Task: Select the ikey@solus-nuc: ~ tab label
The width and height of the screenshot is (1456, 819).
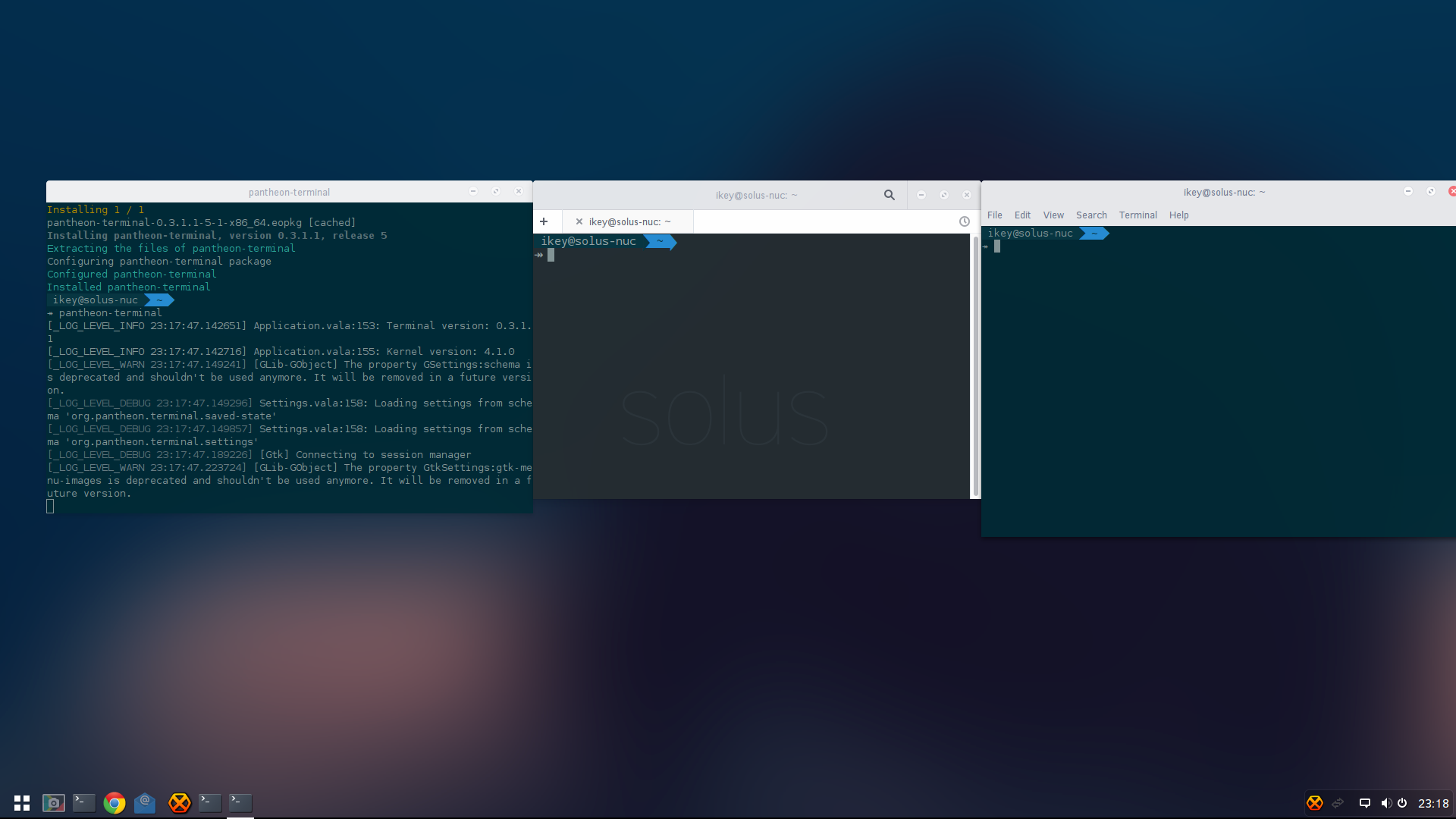Action: coord(629,222)
